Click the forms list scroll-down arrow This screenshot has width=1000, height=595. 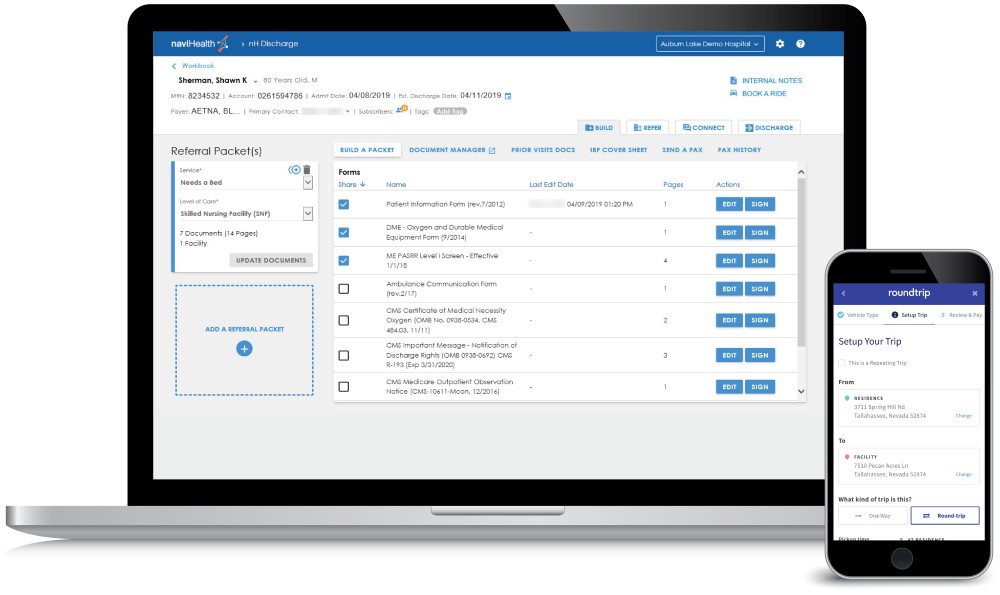[x=801, y=392]
